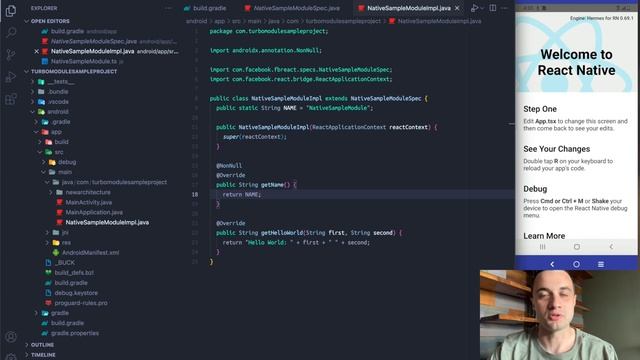The height and width of the screenshot is (360, 640).
Task: Open editor More Actions ellipsis
Action: point(504,8)
